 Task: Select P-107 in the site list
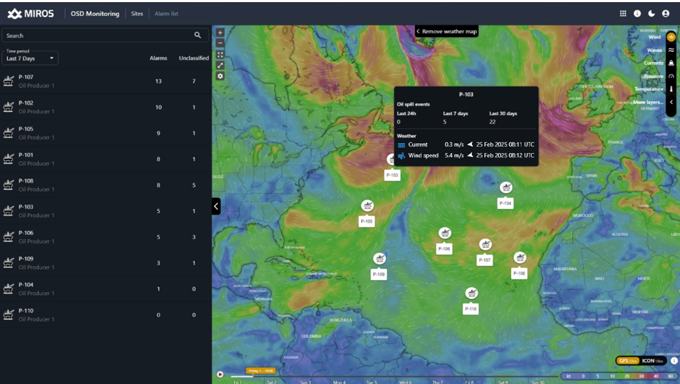104,81
